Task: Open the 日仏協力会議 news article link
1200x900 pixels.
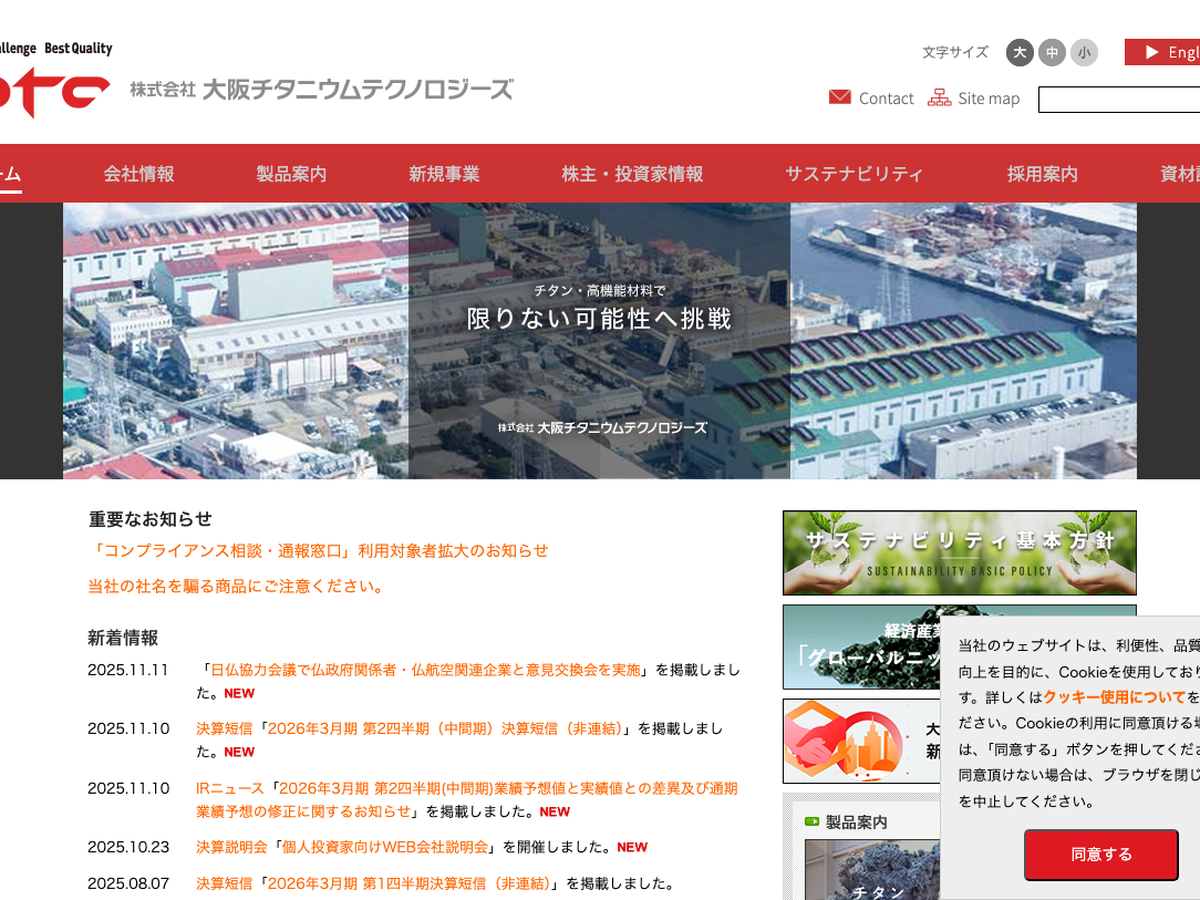Action: pyautogui.click(x=425, y=670)
